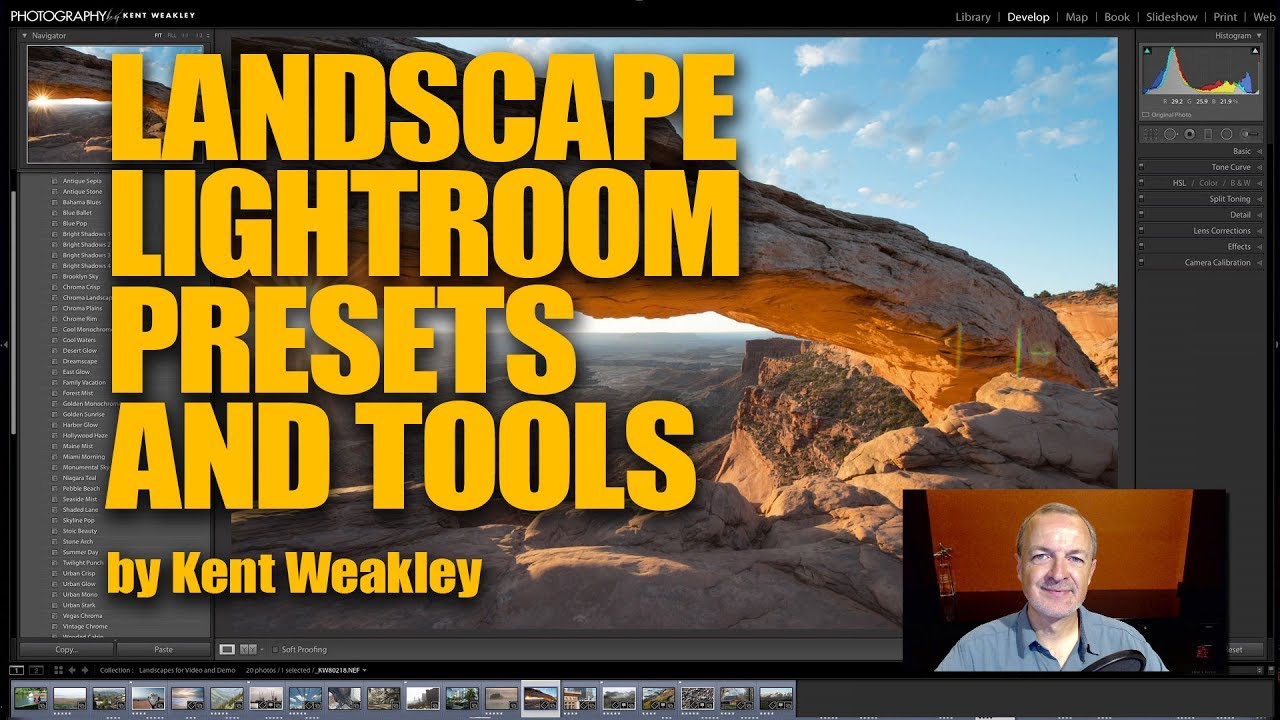Viewport: 1280px width, 720px height.
Task: Select the first filmstrip thumbnail
Action: tap(30, 698)
